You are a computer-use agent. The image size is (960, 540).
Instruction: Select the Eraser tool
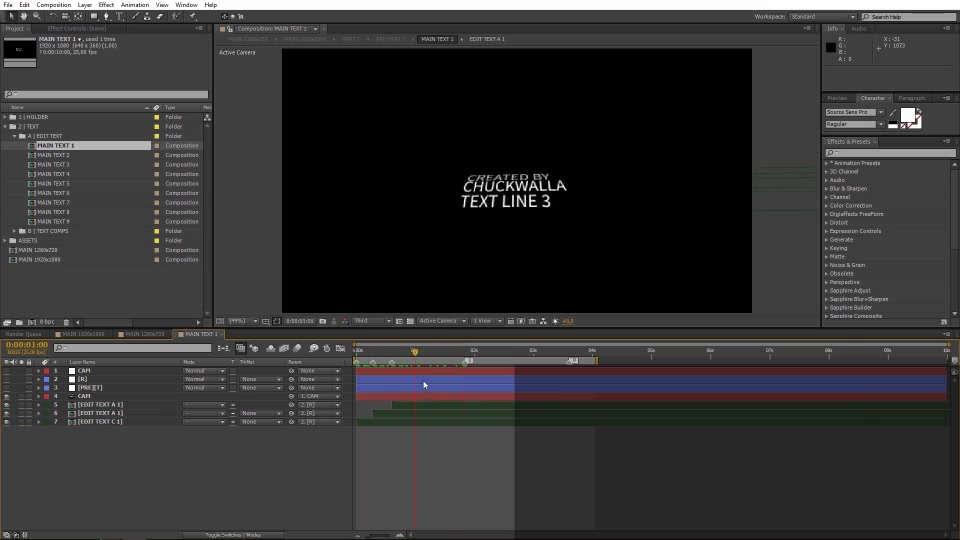tap(160, 17)
